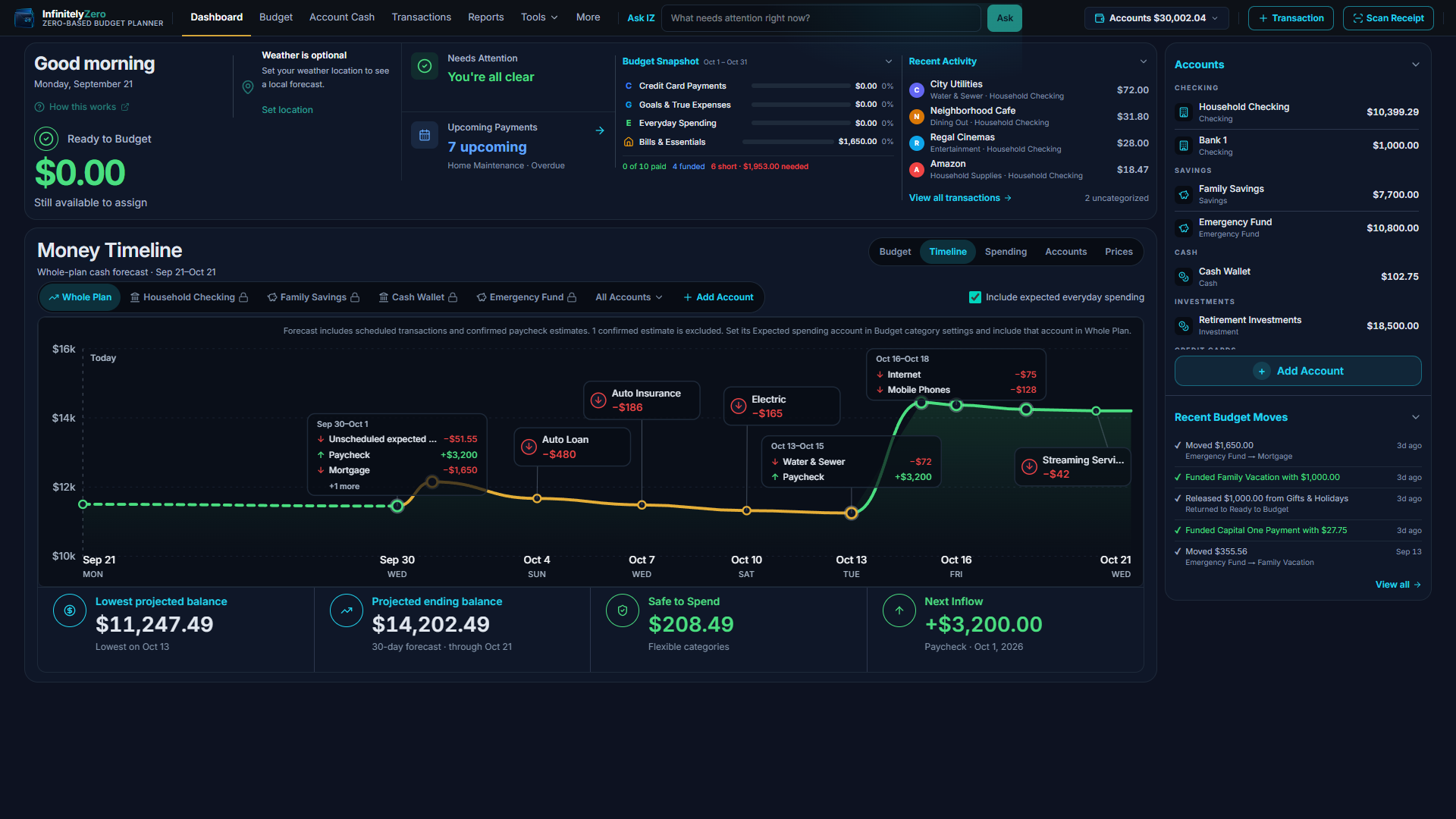This screenshot has height=819, width=1456.
Task: Collapse the Budget Snapshot panel
Action: click(889, 61)
